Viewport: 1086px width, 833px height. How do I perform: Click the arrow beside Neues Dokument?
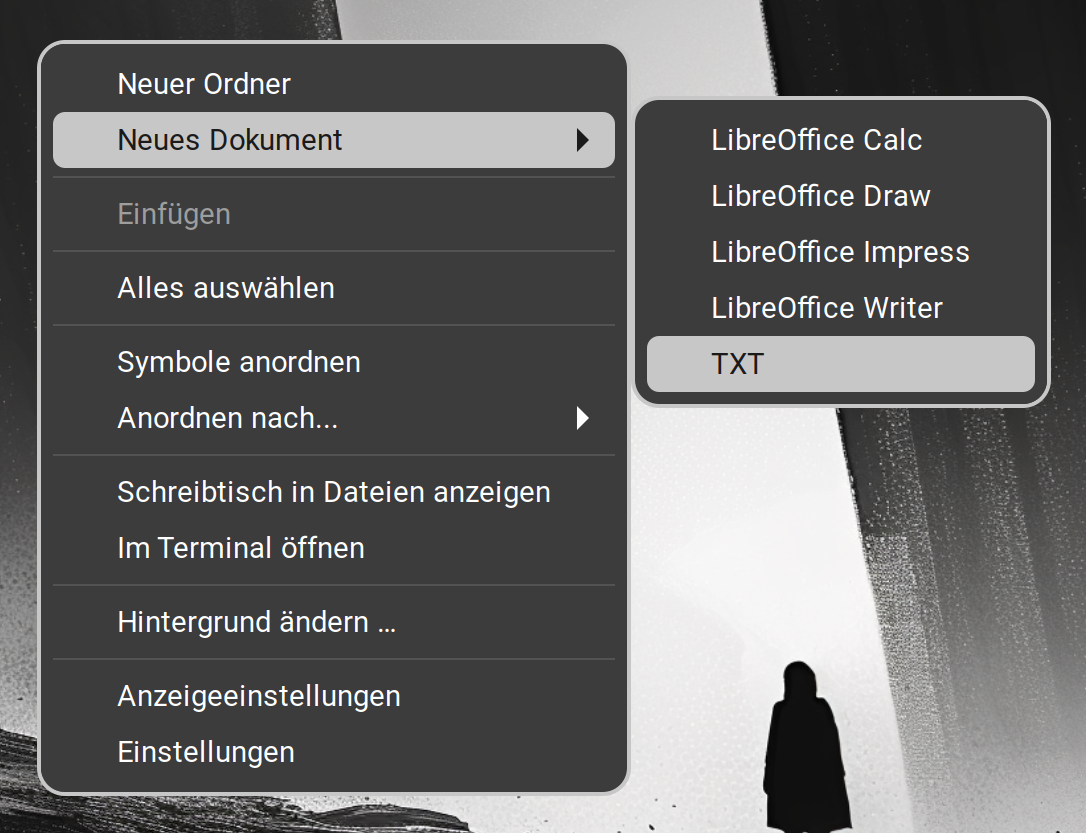pos(583,141)
